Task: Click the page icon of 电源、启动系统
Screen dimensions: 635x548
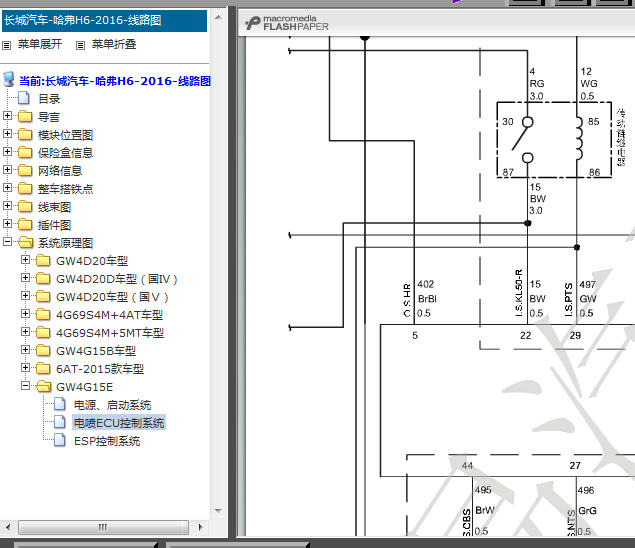Action: (x=60, y=404)
